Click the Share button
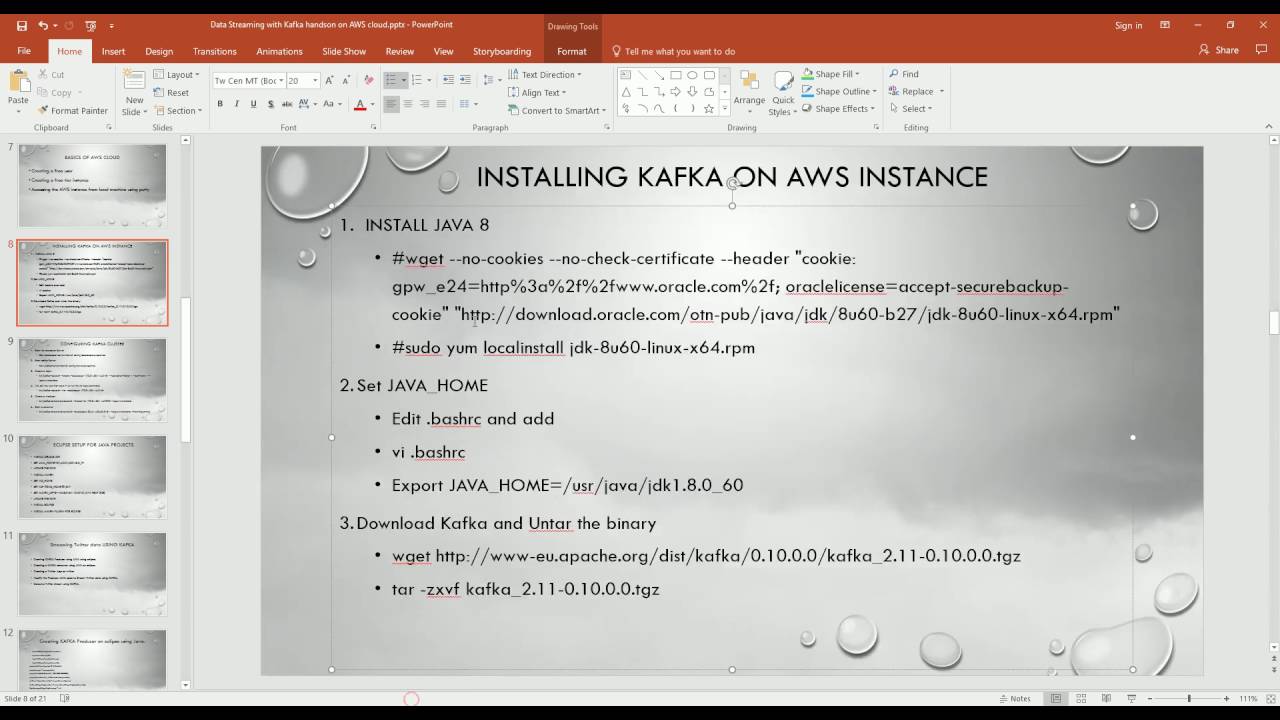This screenshot has width=1280, height=720. pos(1219,50)
